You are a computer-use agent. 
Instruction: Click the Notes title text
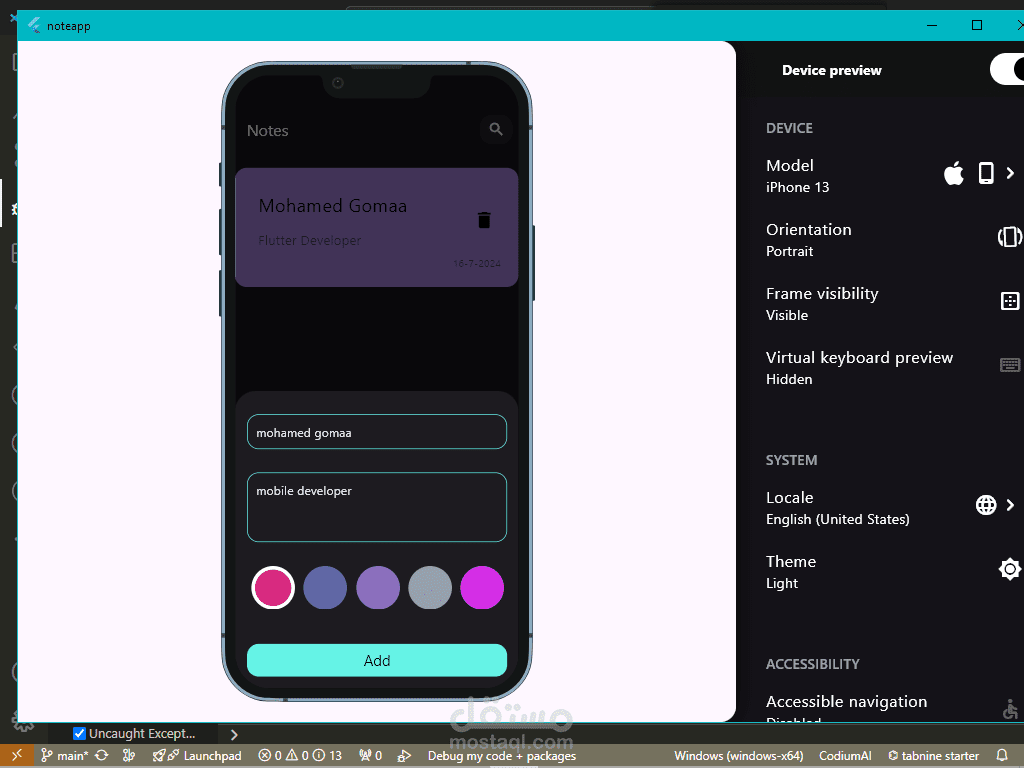pyautogui.click(x=268, y=131)
